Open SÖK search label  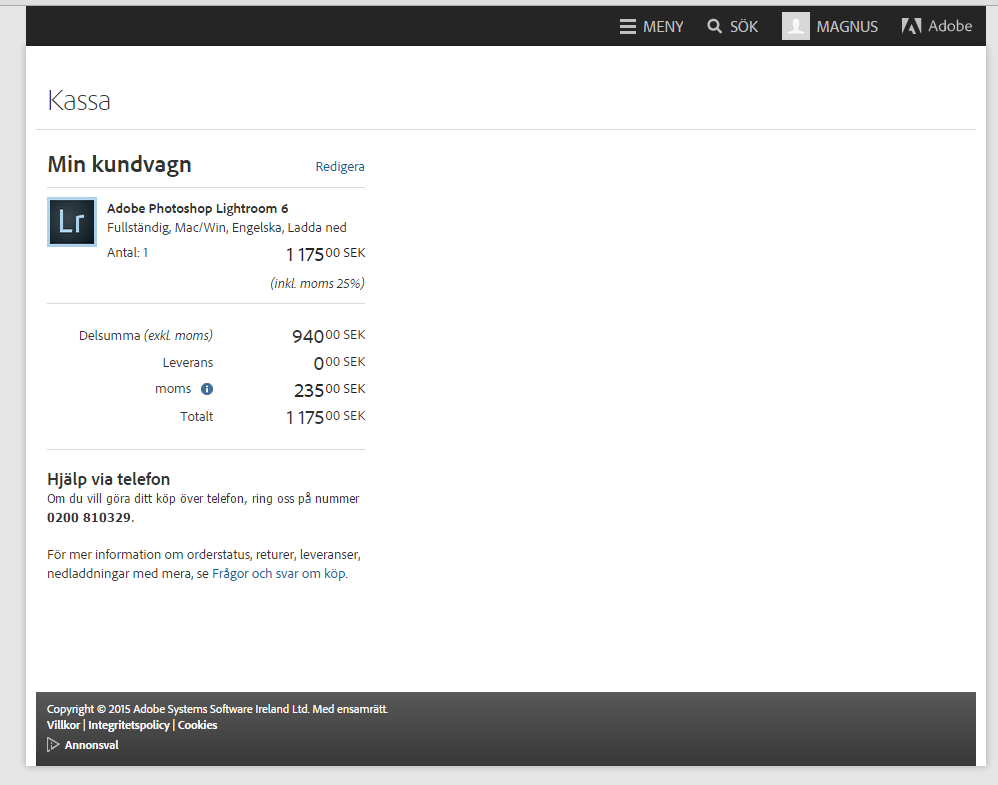pos(743,27)
